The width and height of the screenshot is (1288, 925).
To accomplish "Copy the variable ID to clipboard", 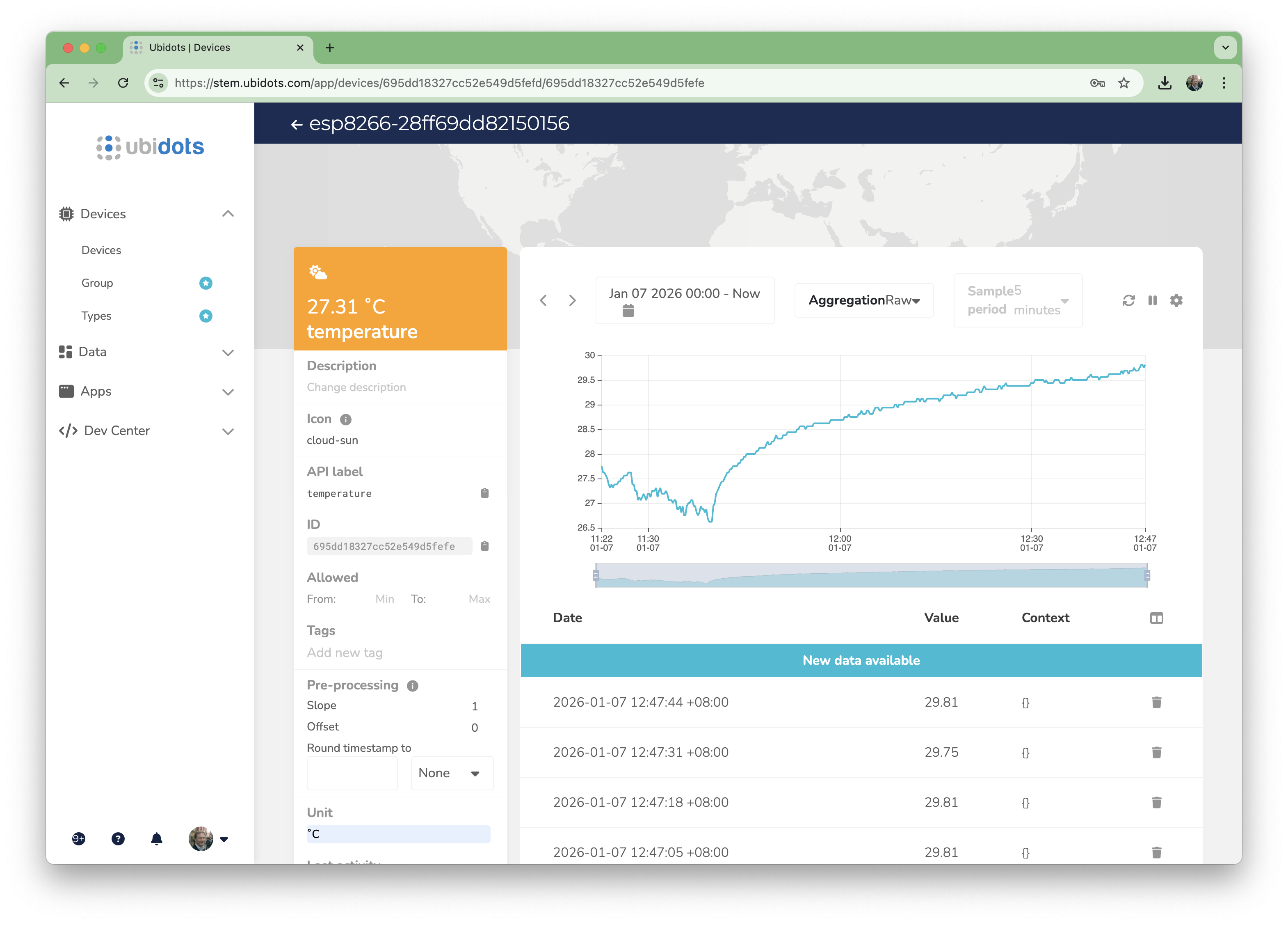I will 484,546.
